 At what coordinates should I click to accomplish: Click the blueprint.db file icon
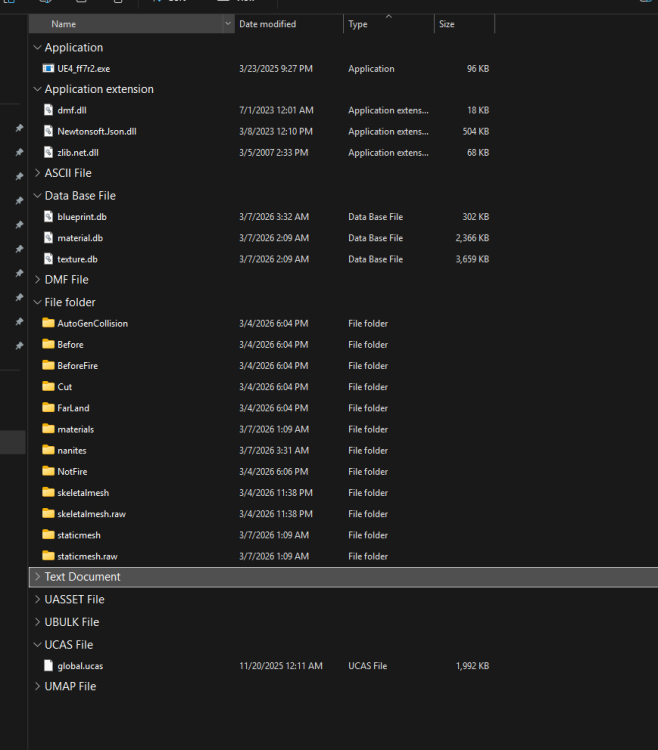48,217
